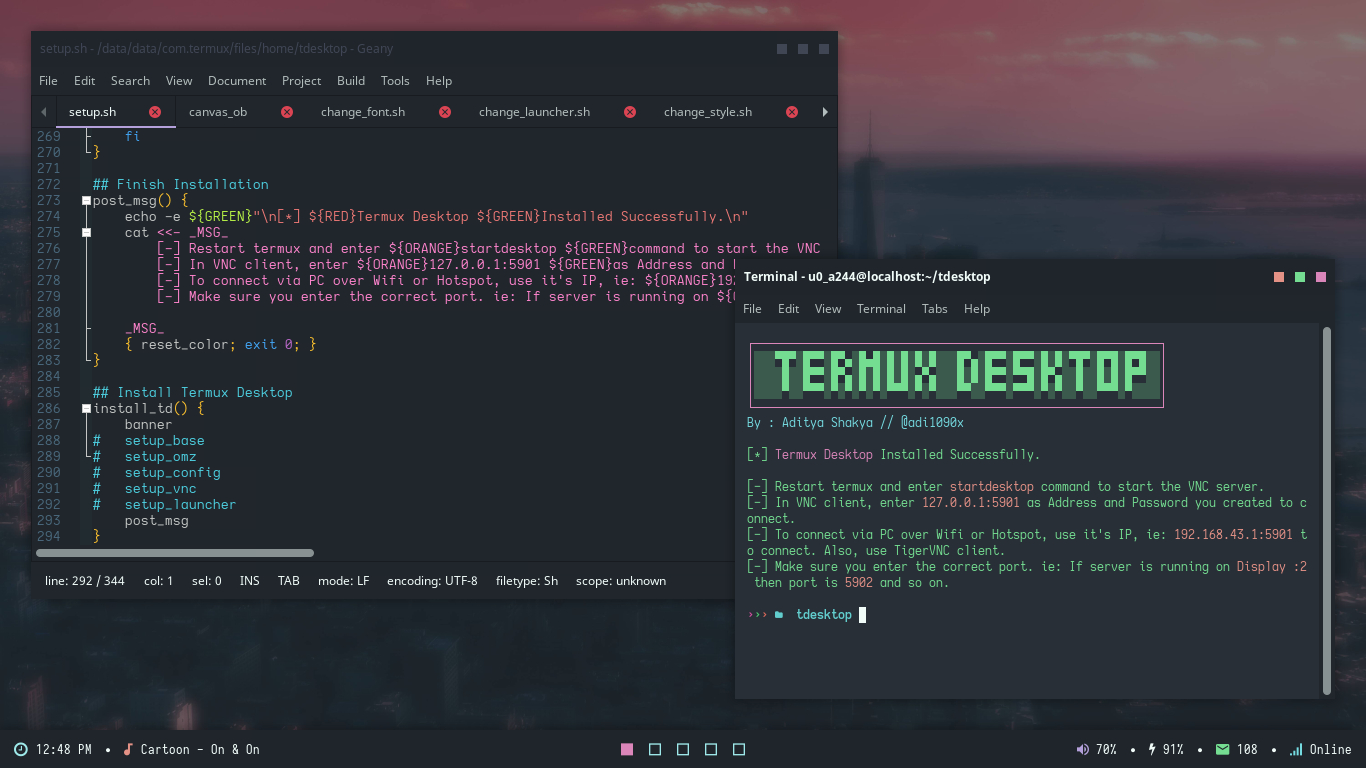Open the Tabs menu in terminal
The image size is (1366, 768).
tap(935, 309)
